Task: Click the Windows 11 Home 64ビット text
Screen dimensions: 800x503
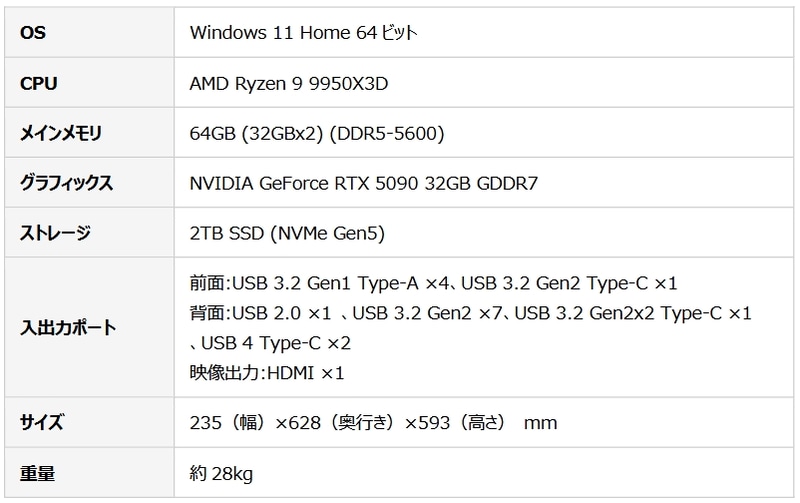Action: pyautogui.click(x=303, y=33)
